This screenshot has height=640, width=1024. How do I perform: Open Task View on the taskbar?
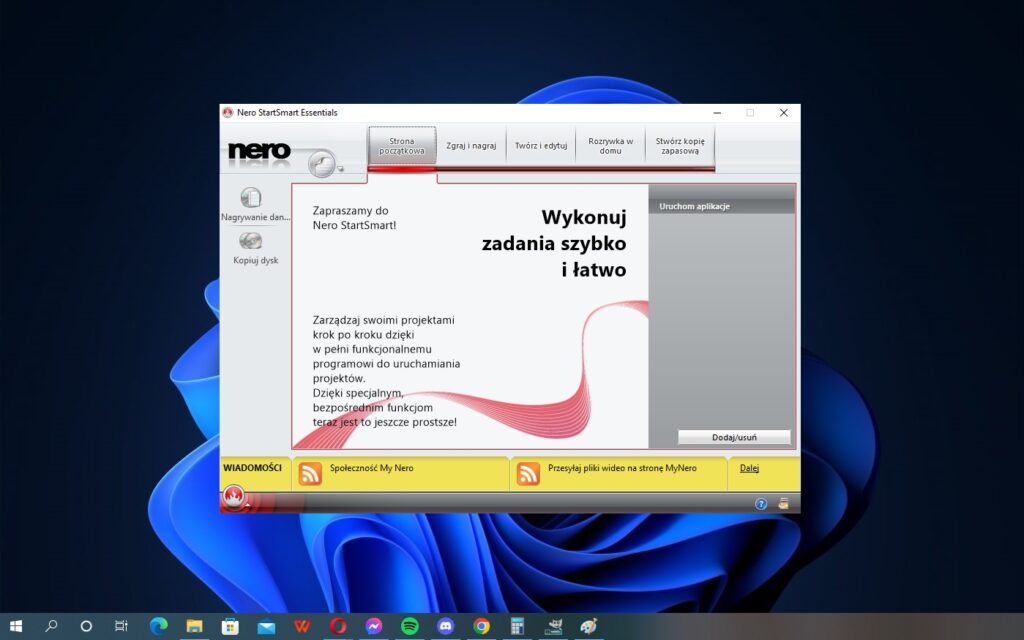(121, 626)
